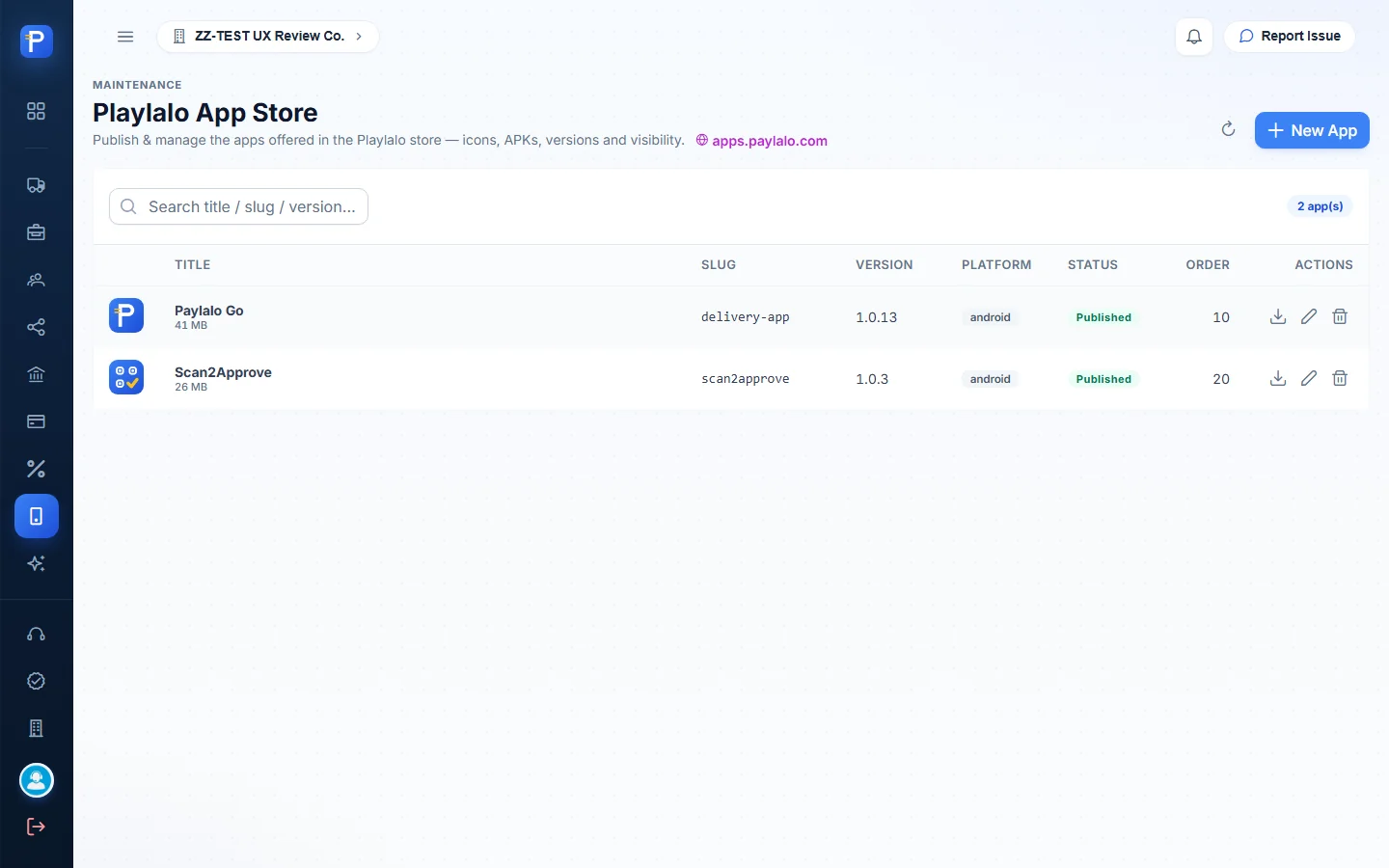Open the check badge icon in sidebar
The width and height of the screenshot is (1389, 868).
tap(37, 681)
